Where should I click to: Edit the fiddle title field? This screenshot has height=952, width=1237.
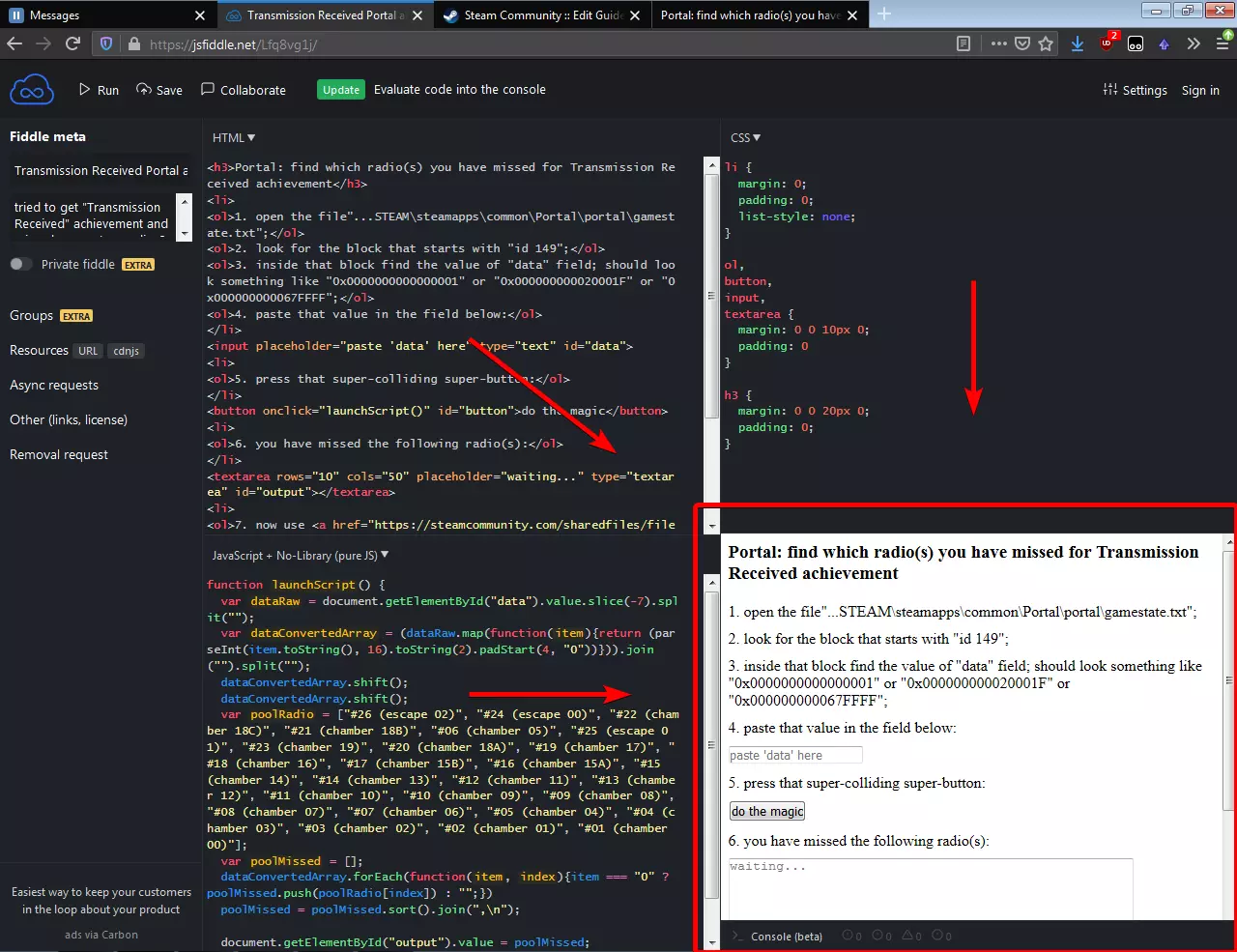click(101, 170)
